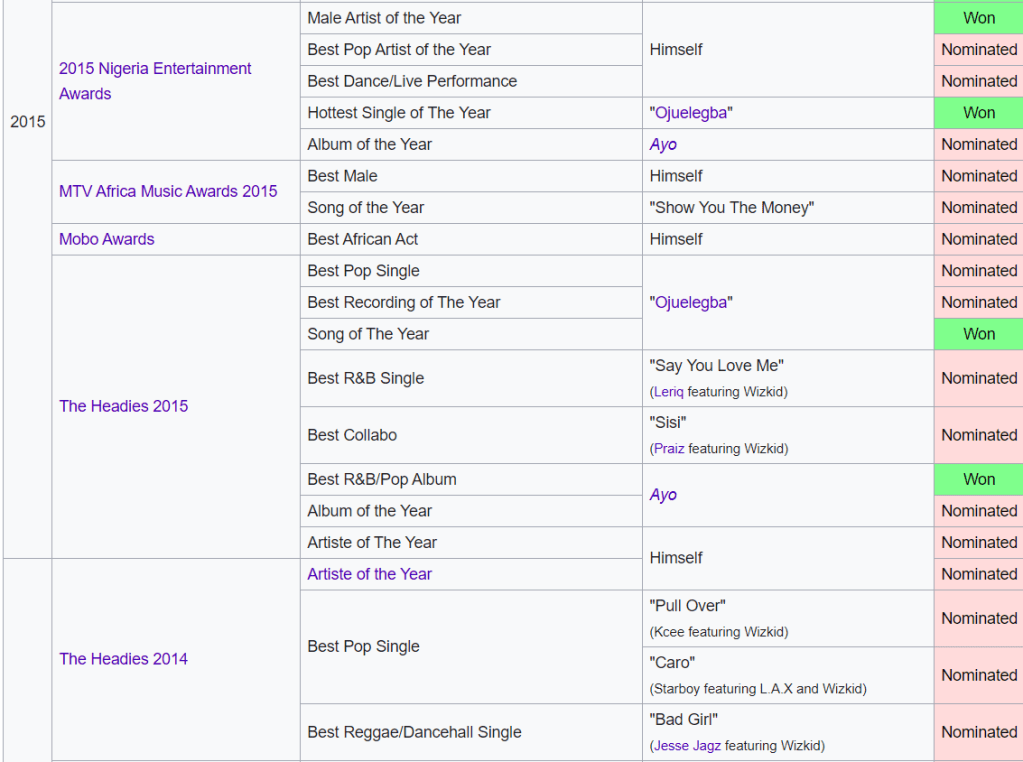Image resolution: width=1023 pixels, height=762 pixels.
Task: Open The Headies 2015 link
Action: click(x=123, y=406)
